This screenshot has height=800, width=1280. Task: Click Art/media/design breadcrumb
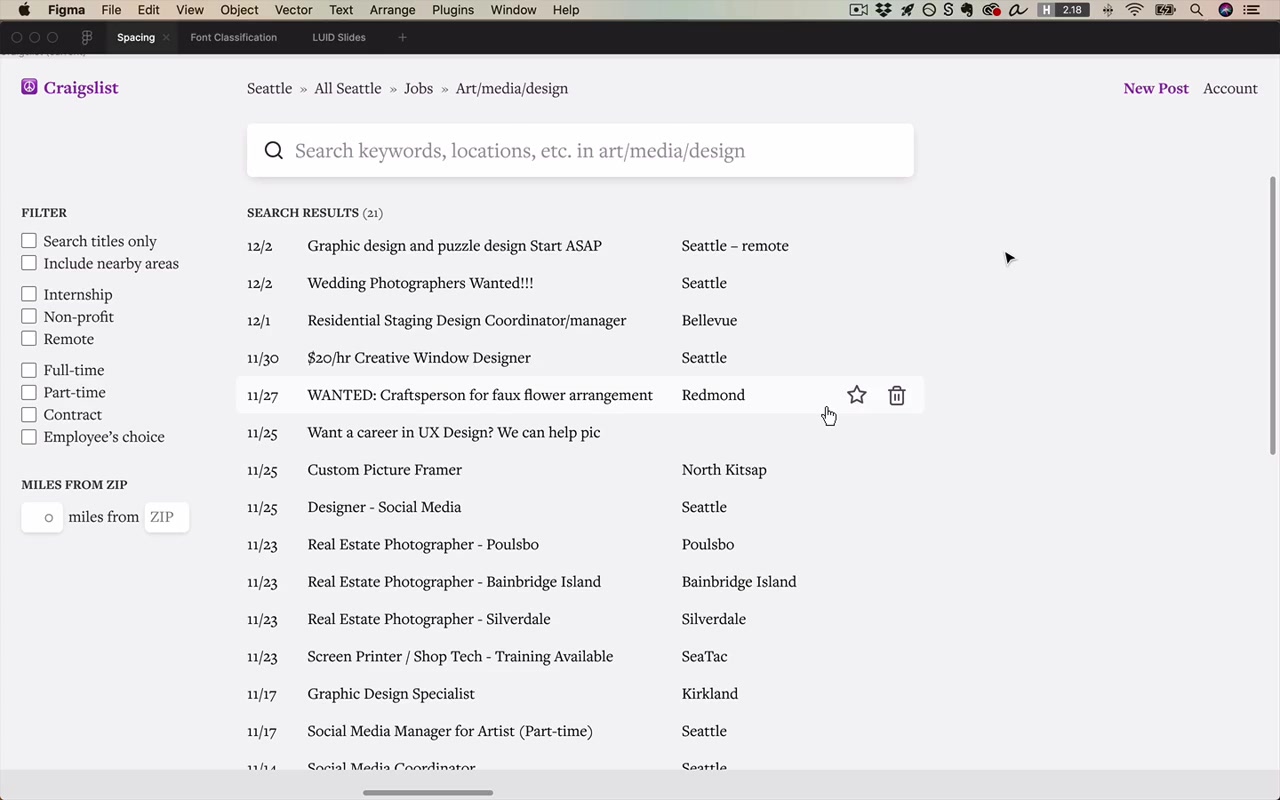[x=512, y=88]
